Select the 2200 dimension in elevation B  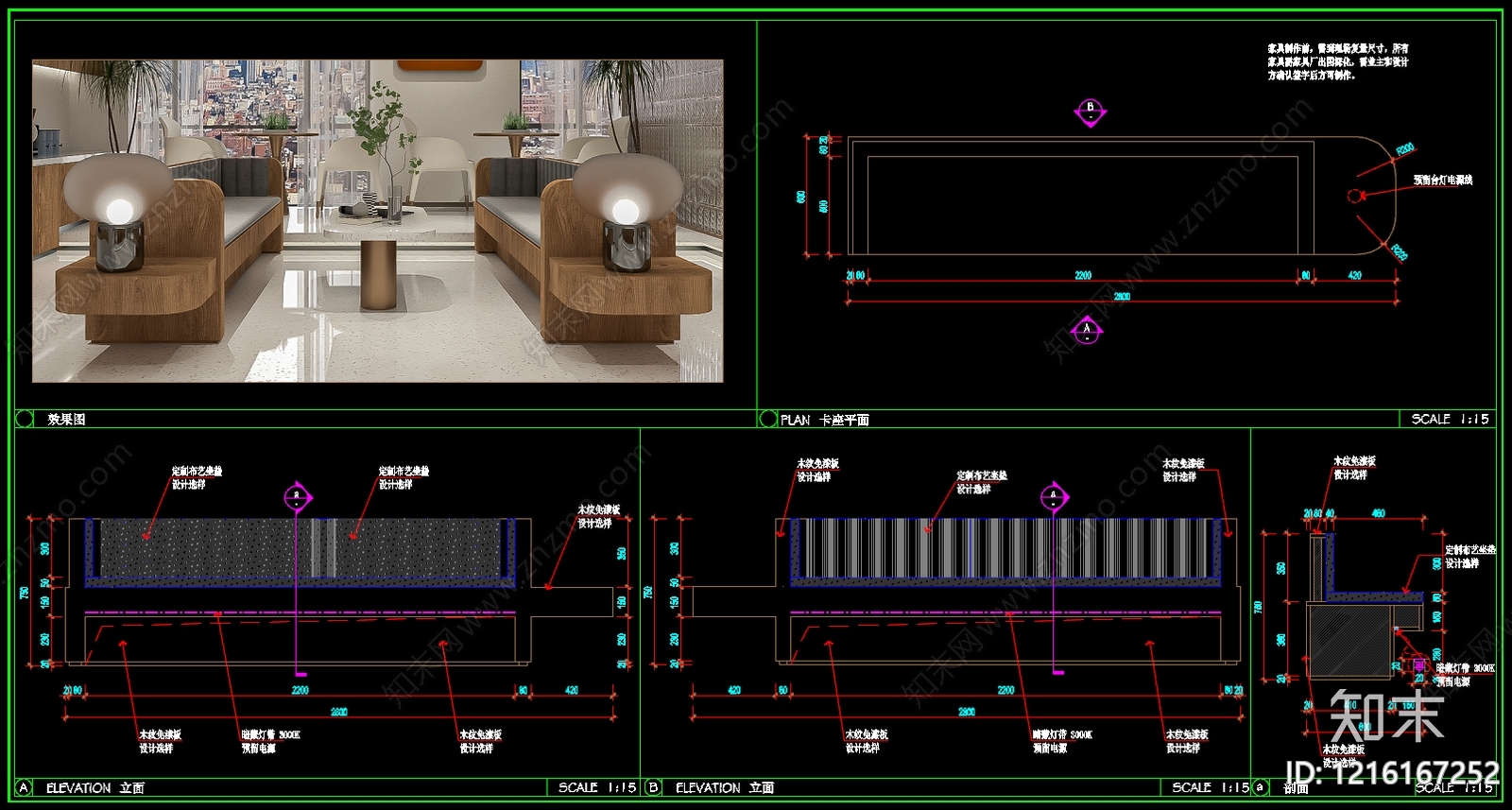click(1005, 690)
